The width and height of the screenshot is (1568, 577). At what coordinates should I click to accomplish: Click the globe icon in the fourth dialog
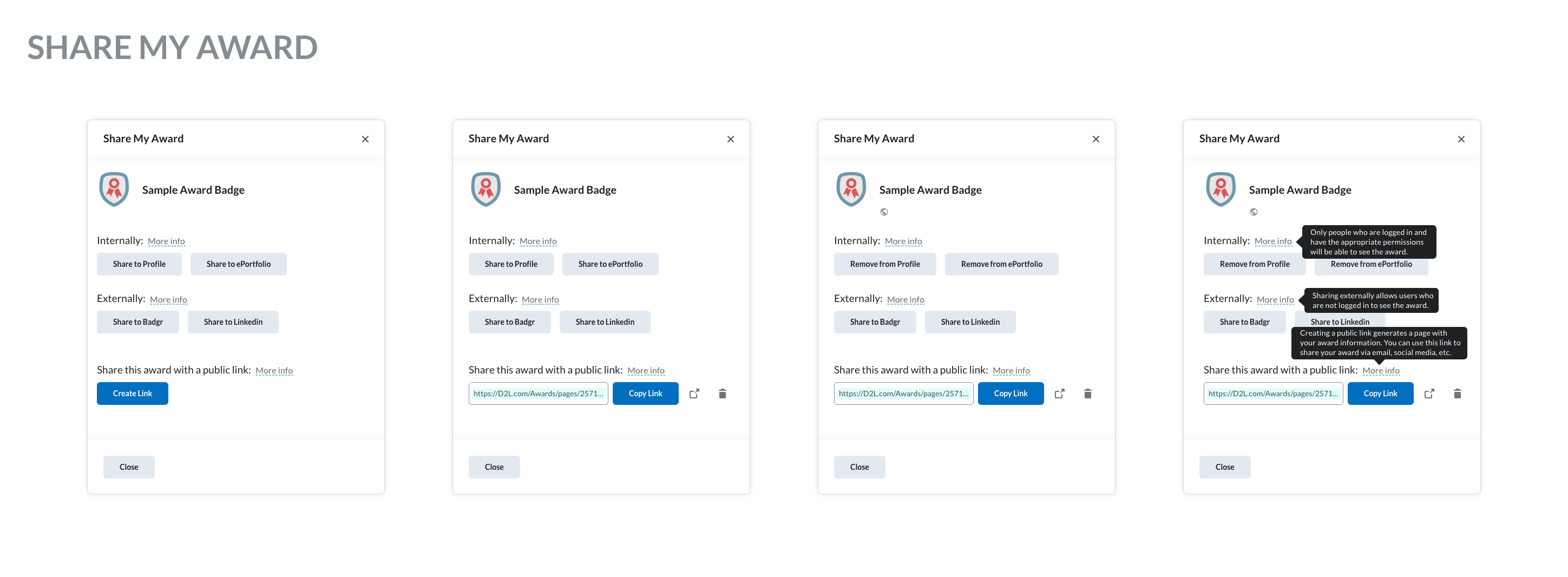(1254, 212)
